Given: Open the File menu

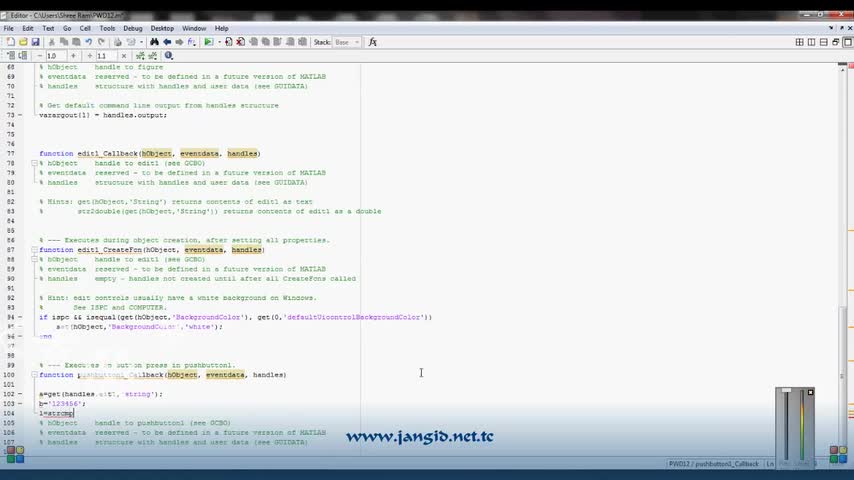Looking at the screenshot, I should [9, 28].
